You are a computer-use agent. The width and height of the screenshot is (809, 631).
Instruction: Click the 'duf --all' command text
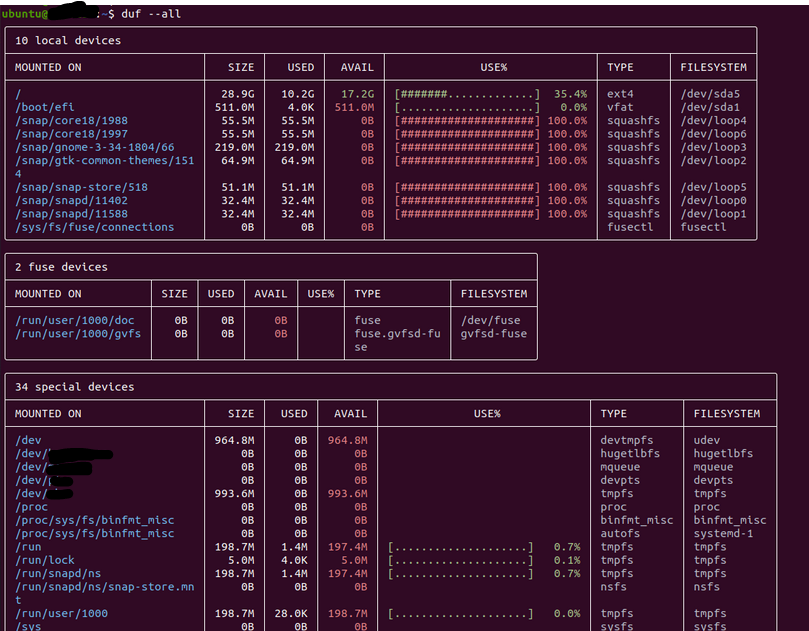tap(151, 14)
